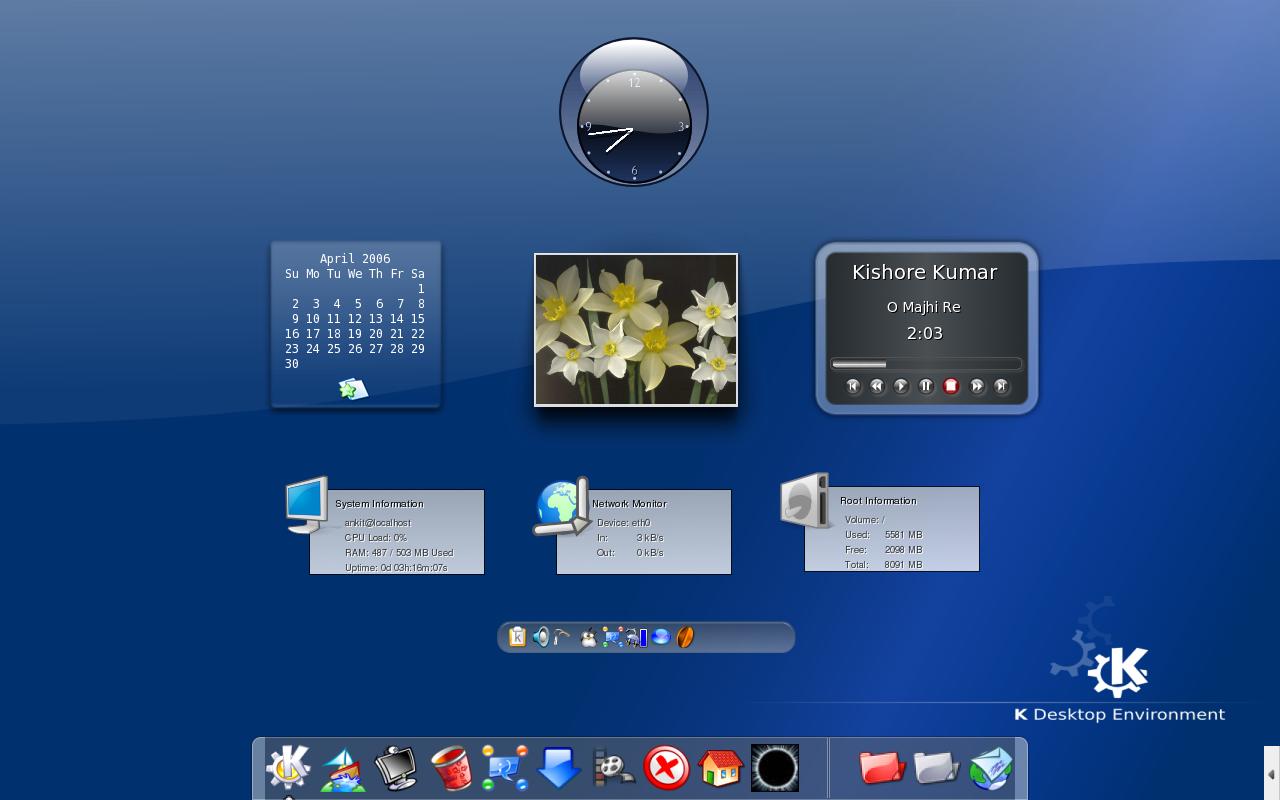Select day 1 in April calendar

pos(421,289)
